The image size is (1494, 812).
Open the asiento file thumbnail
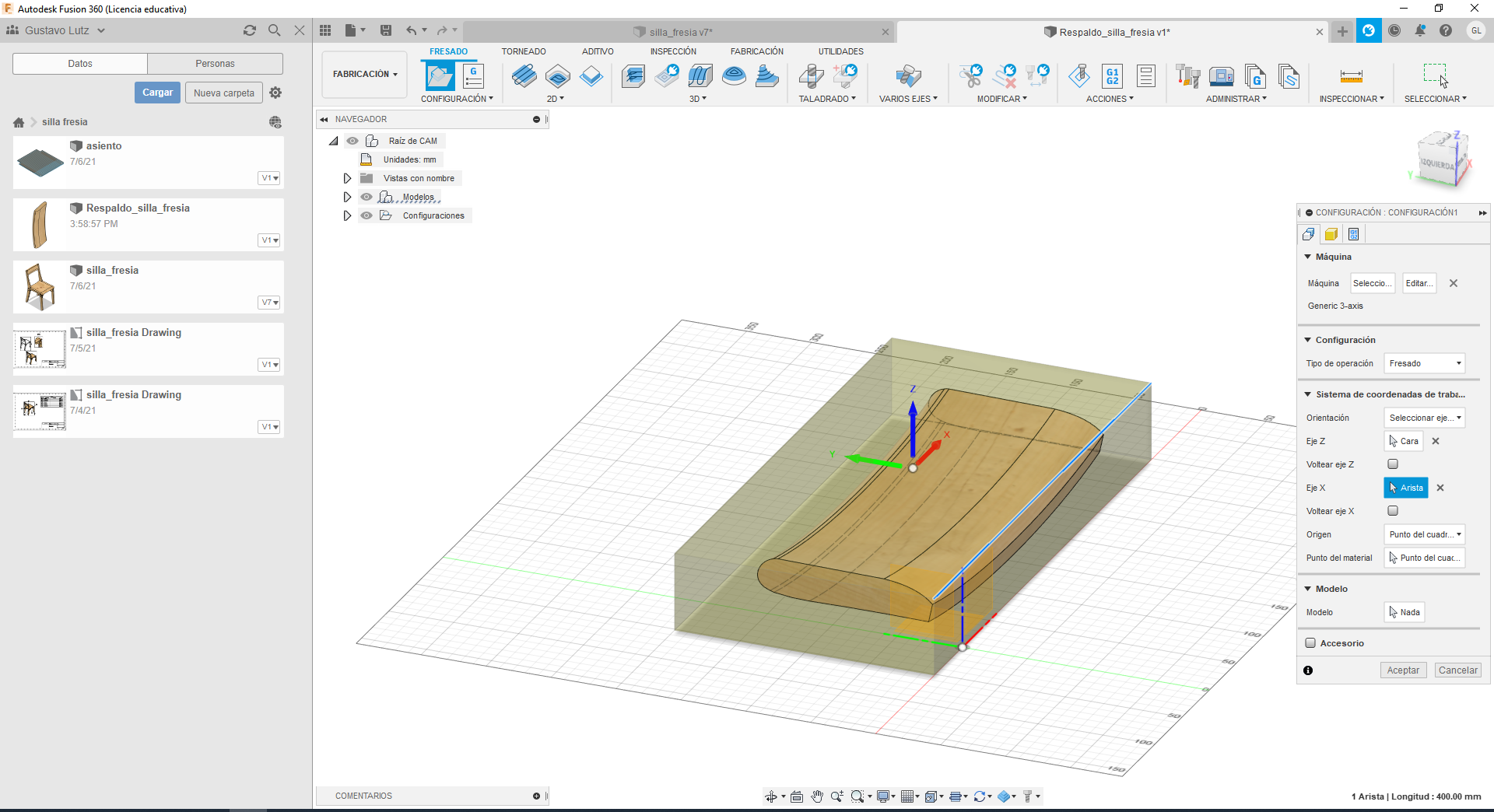tap(40, 163)
